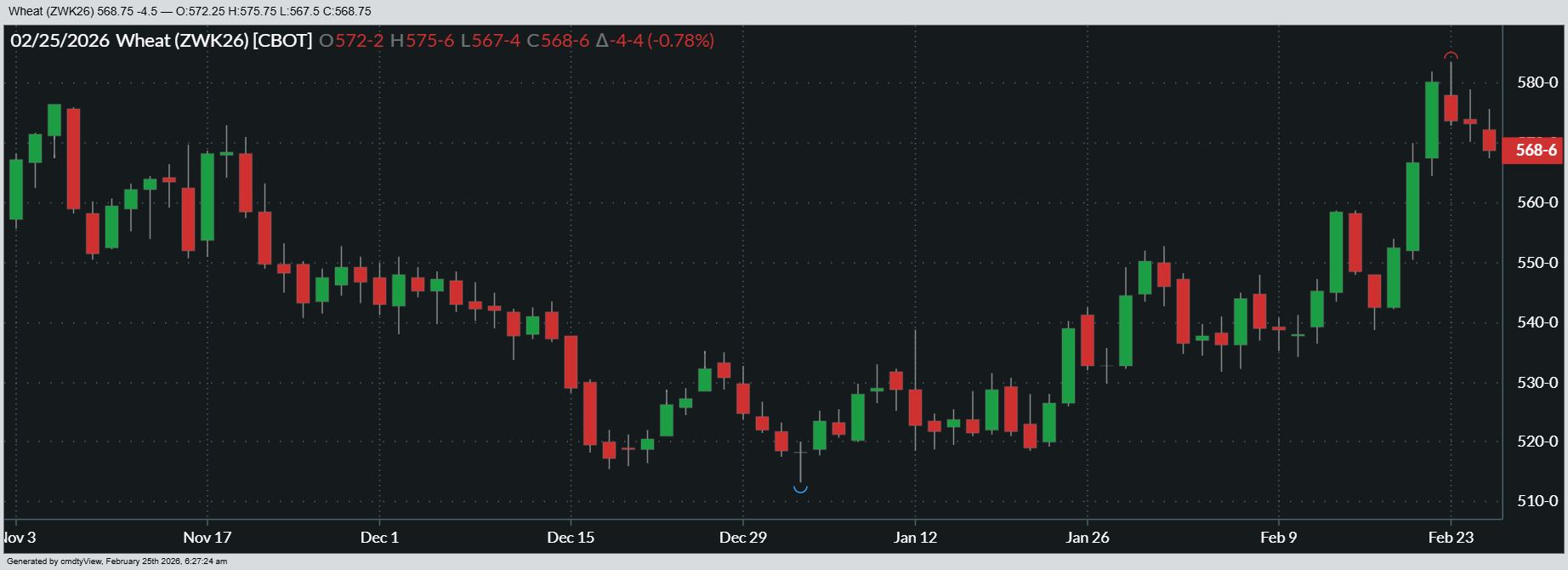Click the blue low marker arc below early January
This screenshot has width=1568, height=570.
click(800, 488)
